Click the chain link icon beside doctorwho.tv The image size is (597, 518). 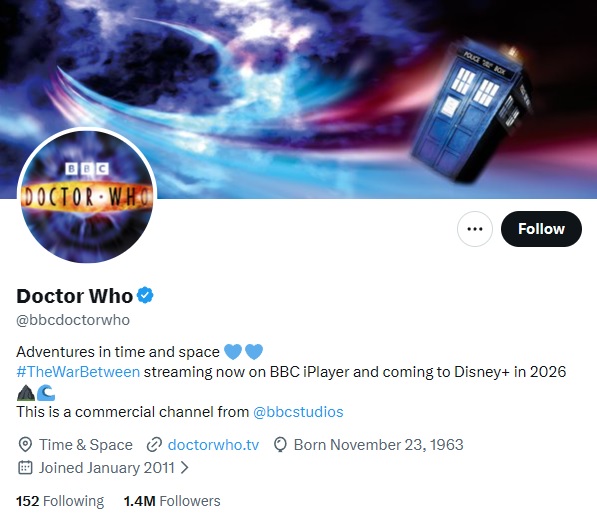[x=154, y=445]
